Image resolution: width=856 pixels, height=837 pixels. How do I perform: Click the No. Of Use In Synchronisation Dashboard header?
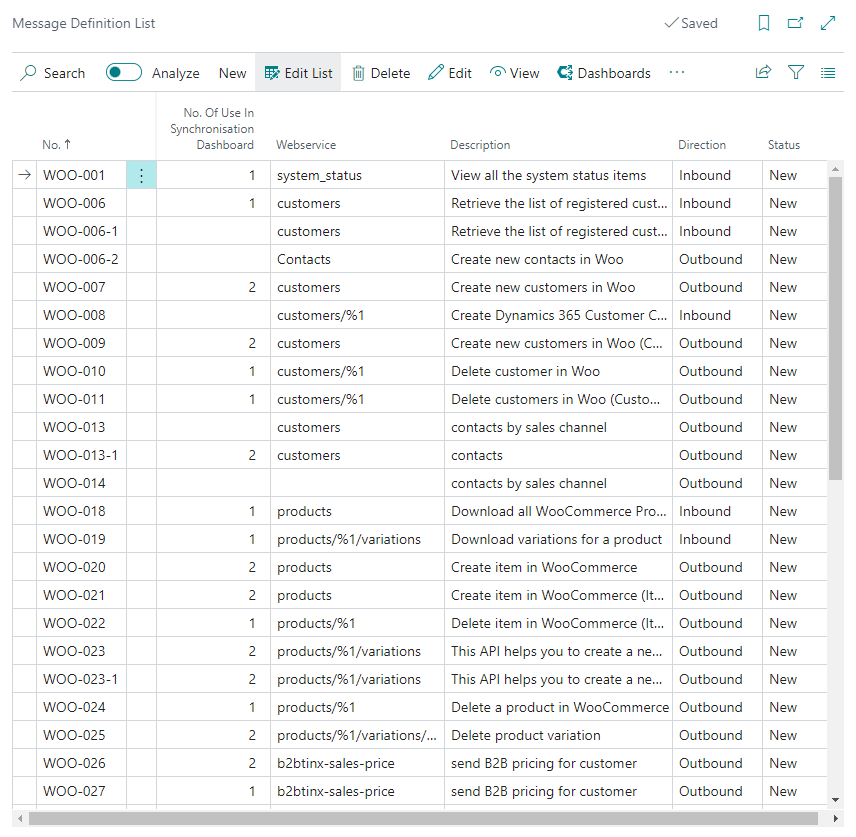click(x=212, y=129)
